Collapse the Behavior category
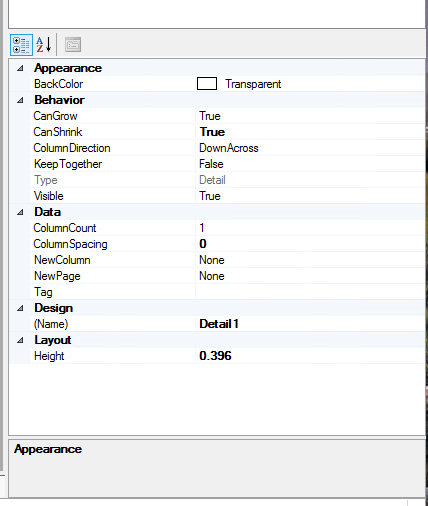This screenshot has width=428, height=506. tap(20, 100)
